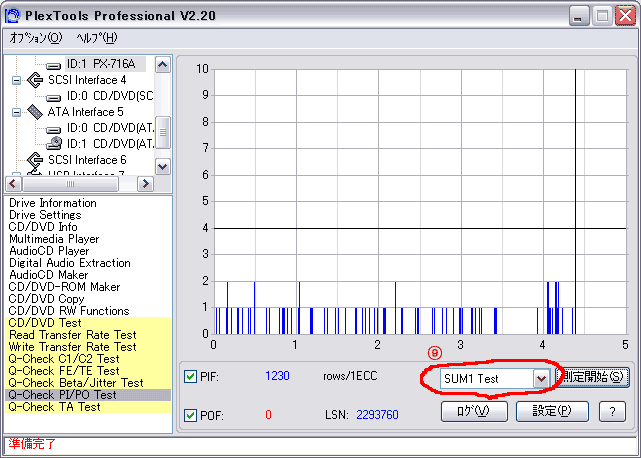Open Drive Information
Image resolution: width=641 pixels, height=458 pixels.
53,203
